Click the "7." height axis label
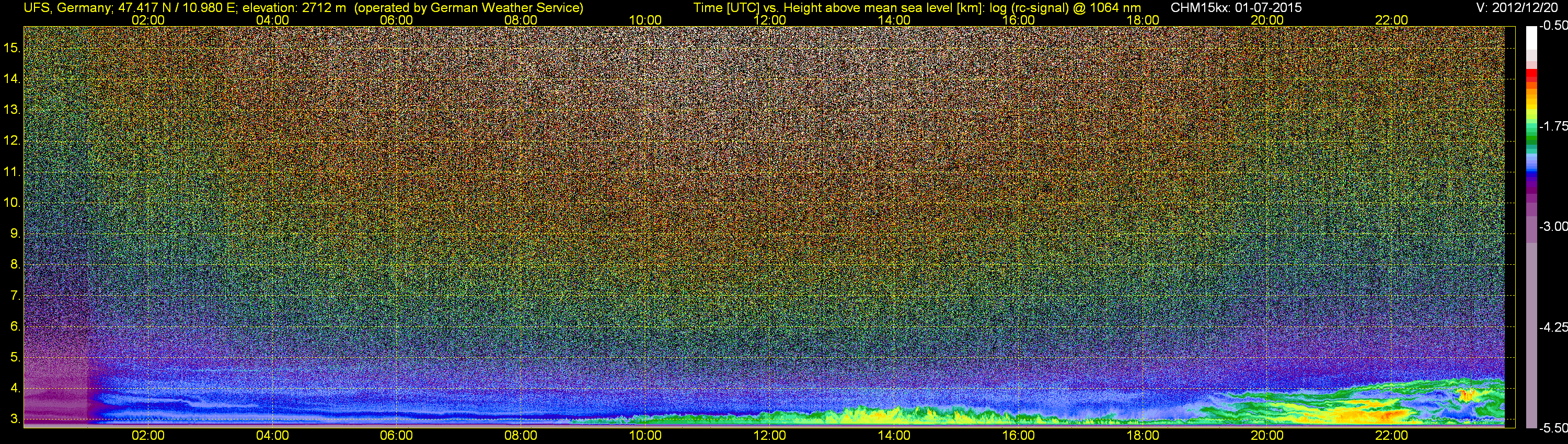This screenshot has height=444, width=1568. coord(15,296)
